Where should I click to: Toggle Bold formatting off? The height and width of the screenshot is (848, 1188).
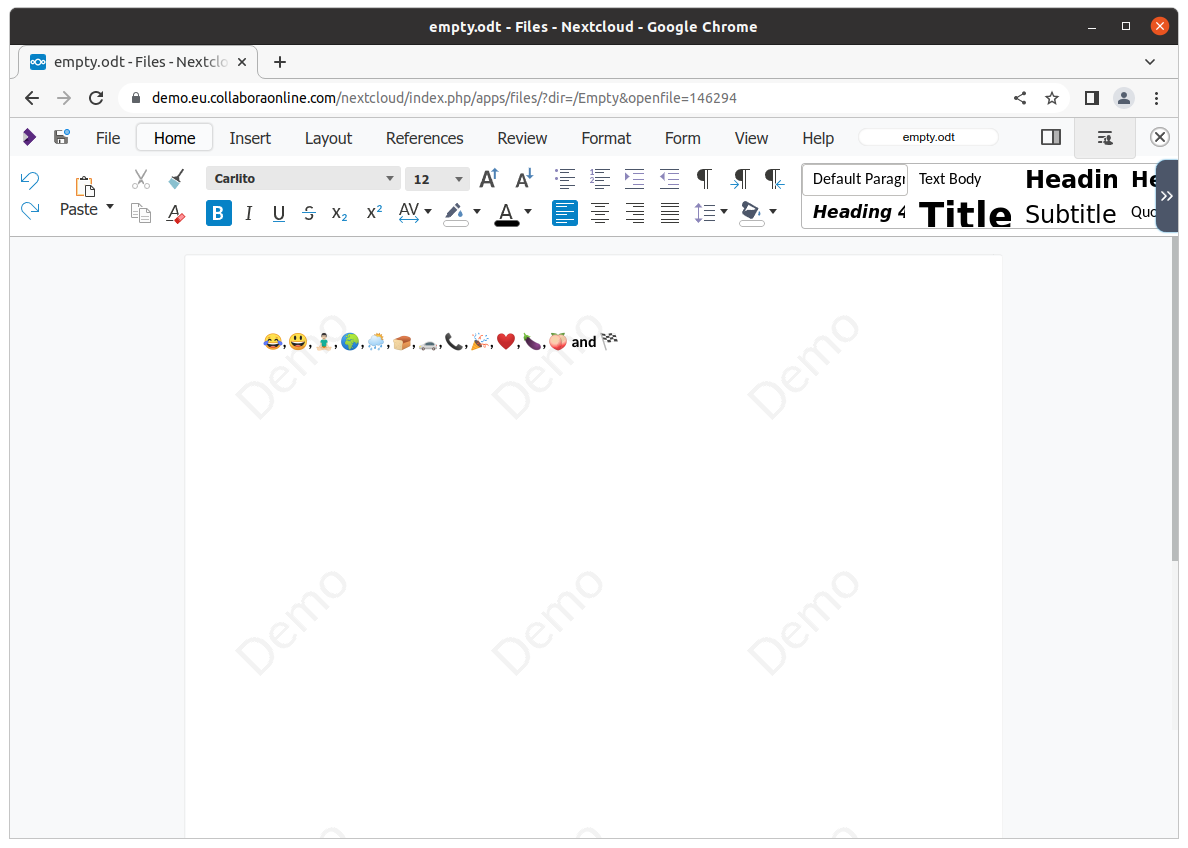click(218, 213)
